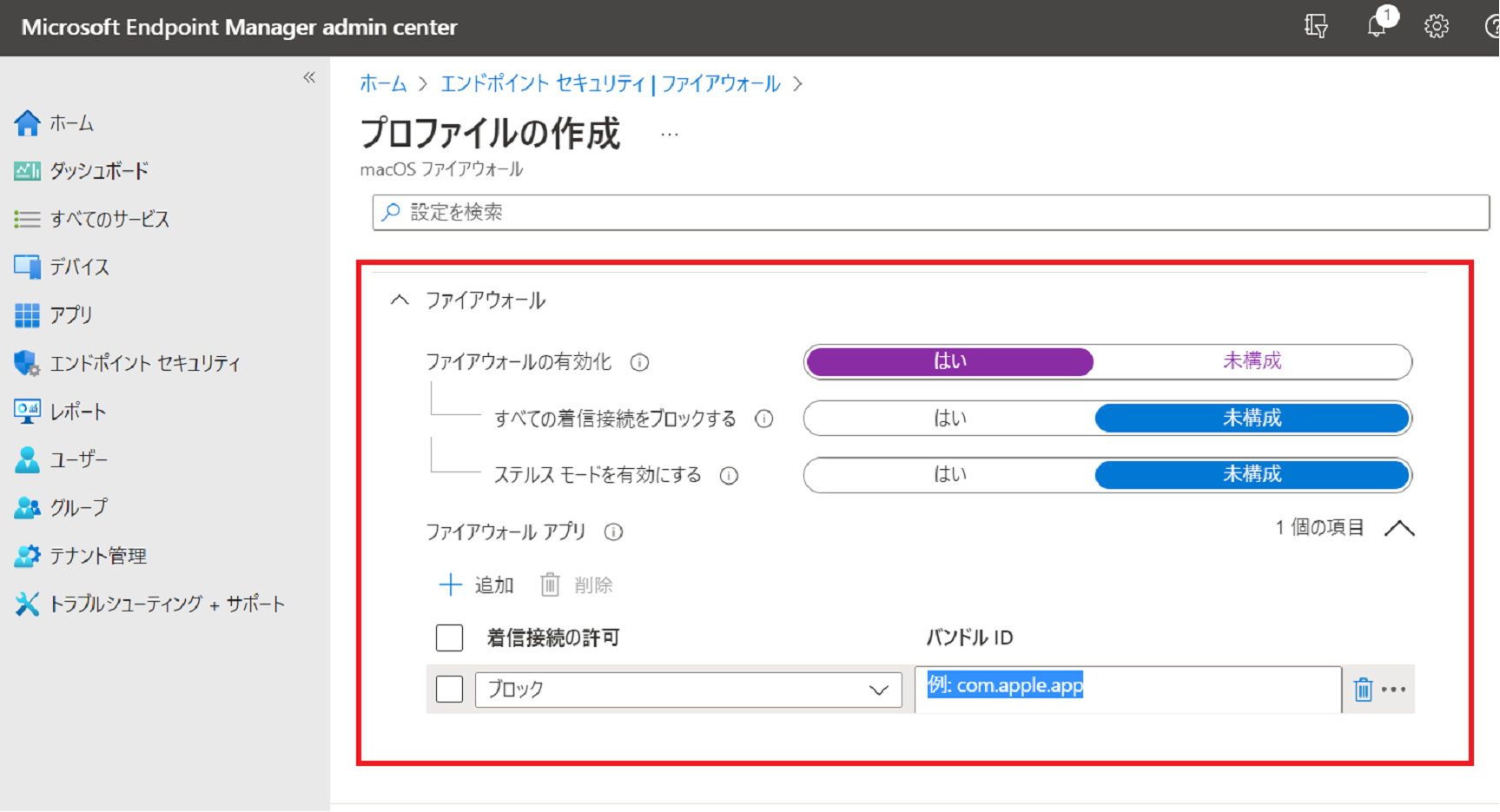Image resolution: width=1500 pixels, height=812 pixels.
Task: Set すべての着信接続をブロックする to はい
Action: coord(949,419)
